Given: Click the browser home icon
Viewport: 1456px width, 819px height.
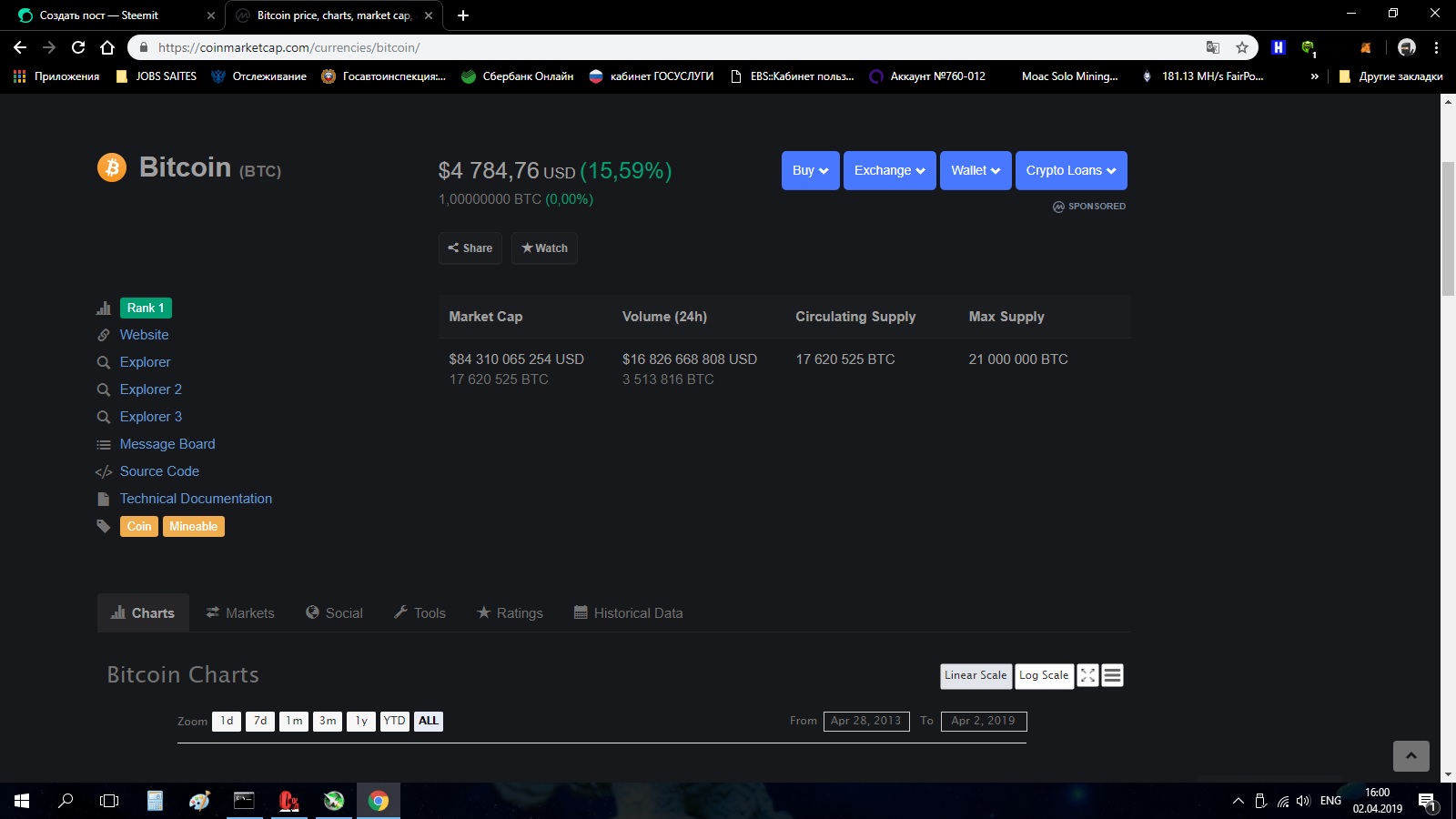Looking at the screenshot, I should pos(107,47).
